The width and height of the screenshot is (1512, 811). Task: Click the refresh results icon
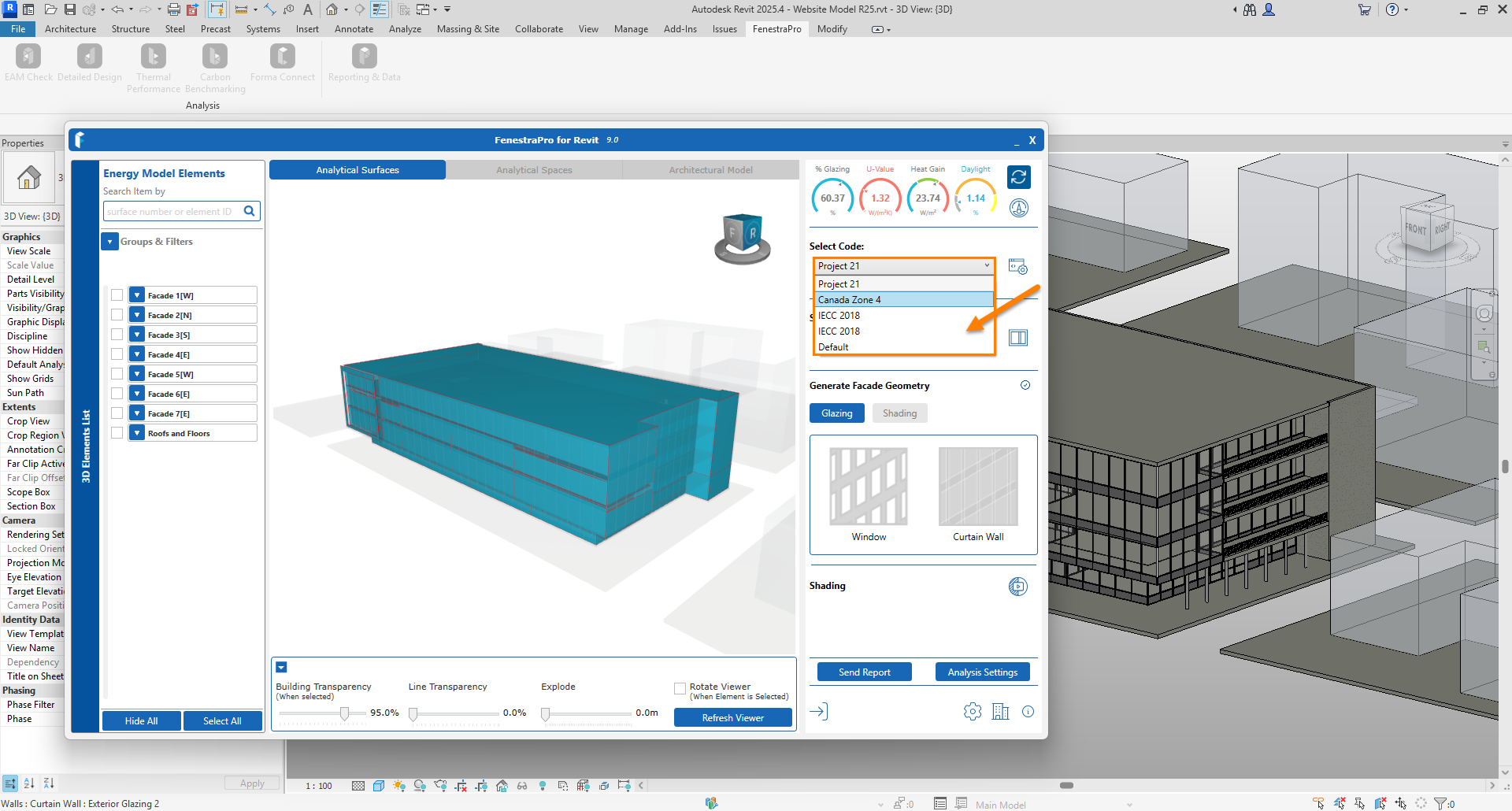(1018, 177)
